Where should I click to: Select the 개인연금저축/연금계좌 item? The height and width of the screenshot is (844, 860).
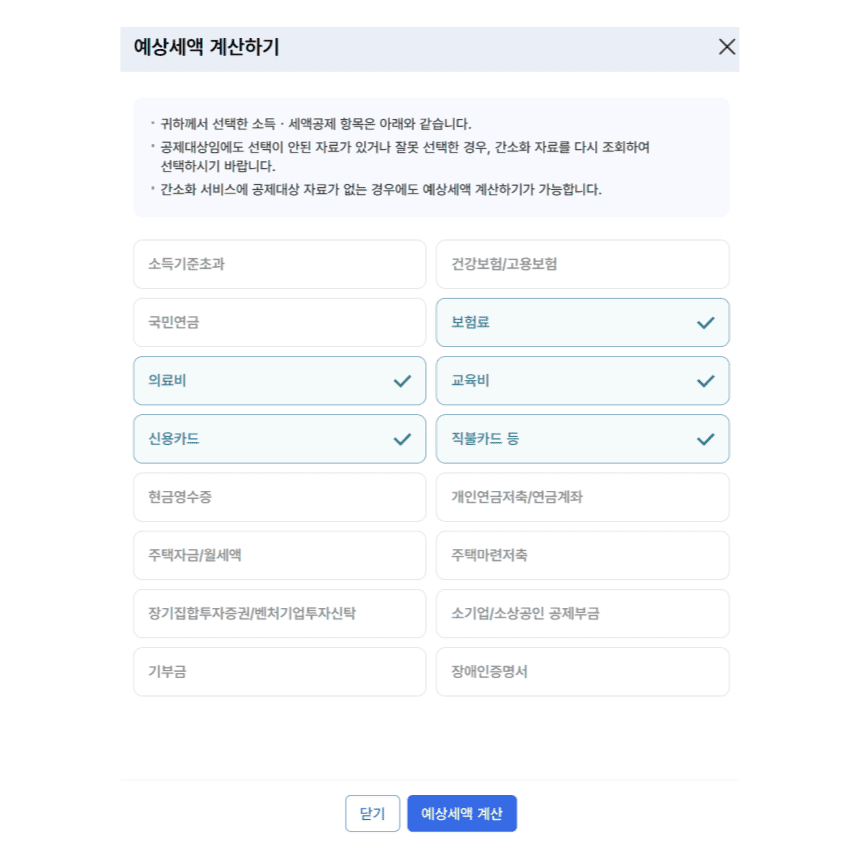point(582,497)
